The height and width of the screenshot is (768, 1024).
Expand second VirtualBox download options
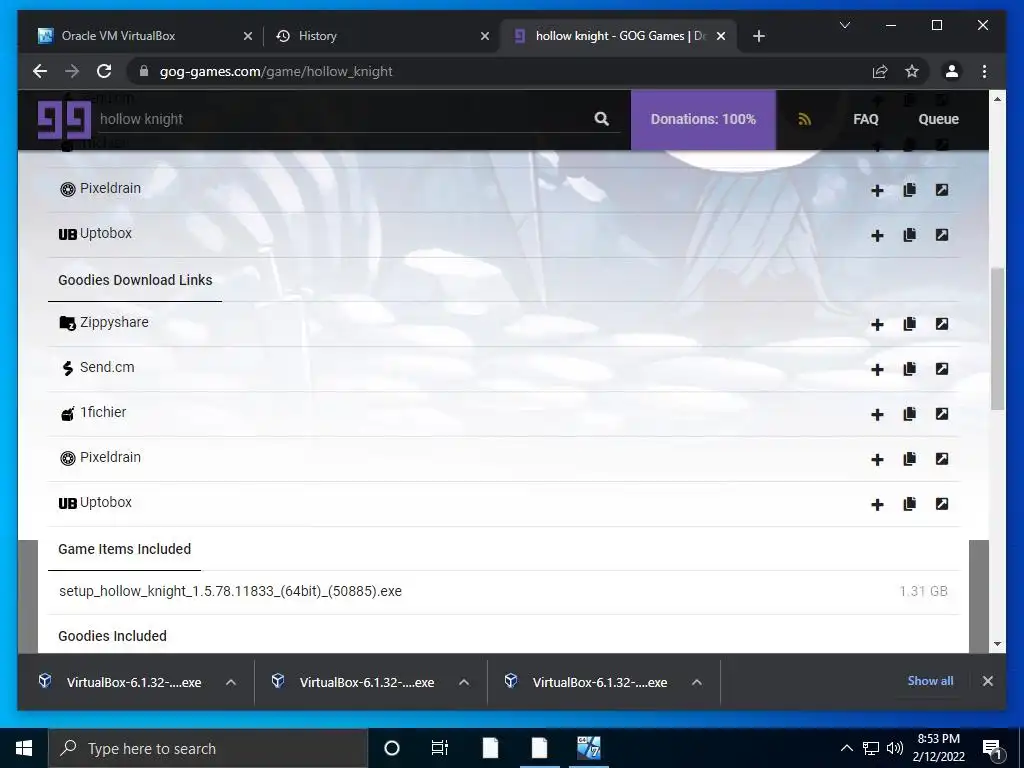click(464, 682)
